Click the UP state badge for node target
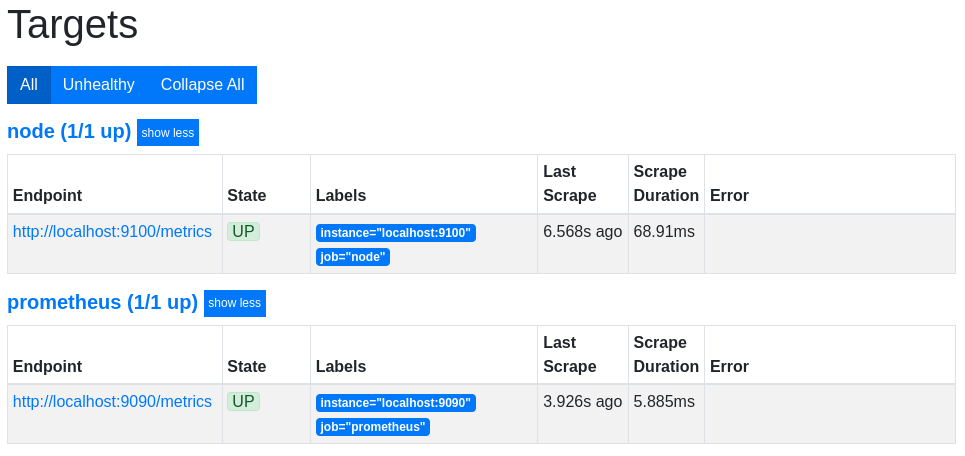This screenshot has height=456, width=965. click(x=243, y=232)
